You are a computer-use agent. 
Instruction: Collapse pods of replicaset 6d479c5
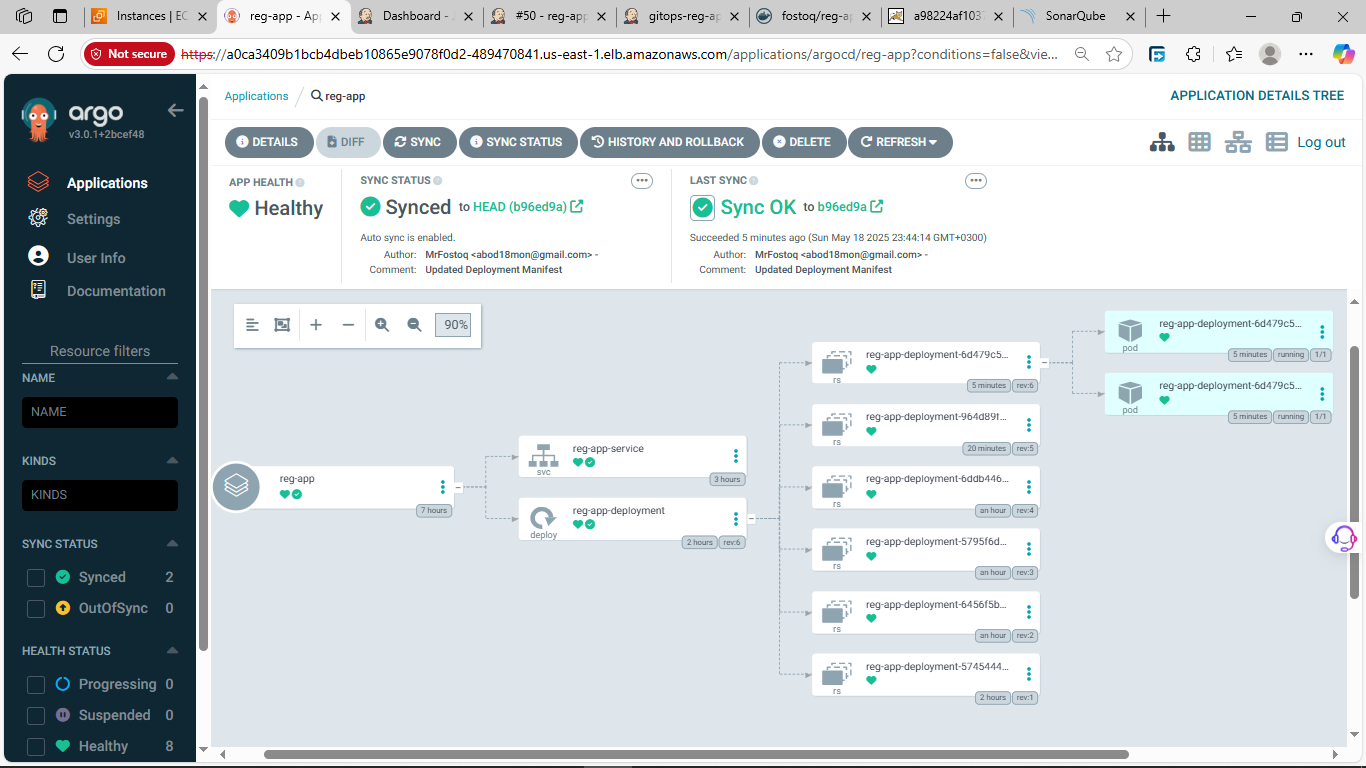1044,362
